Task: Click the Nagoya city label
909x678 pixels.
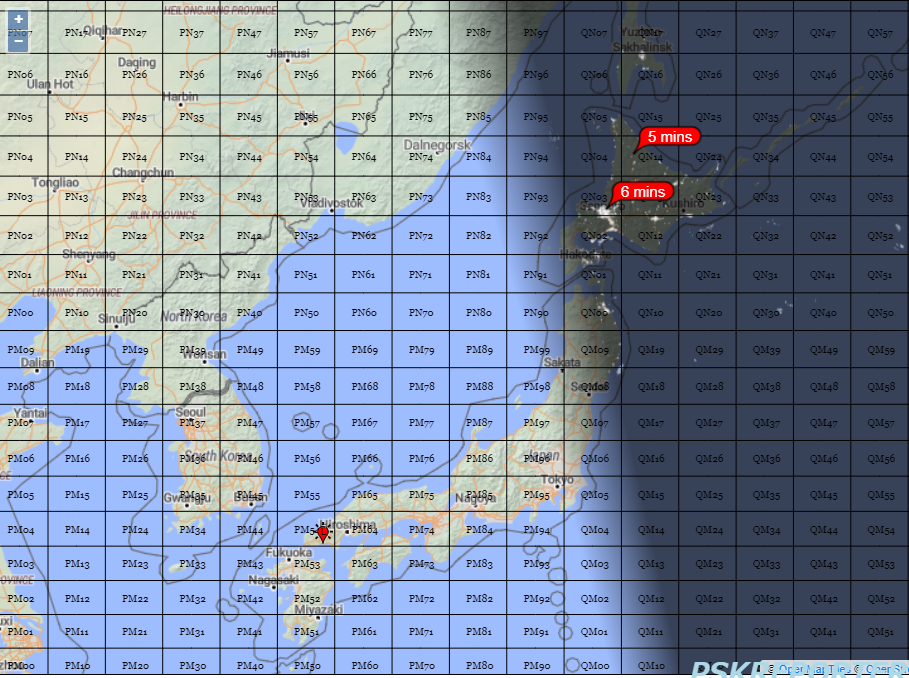Action: tap(475, 498)
